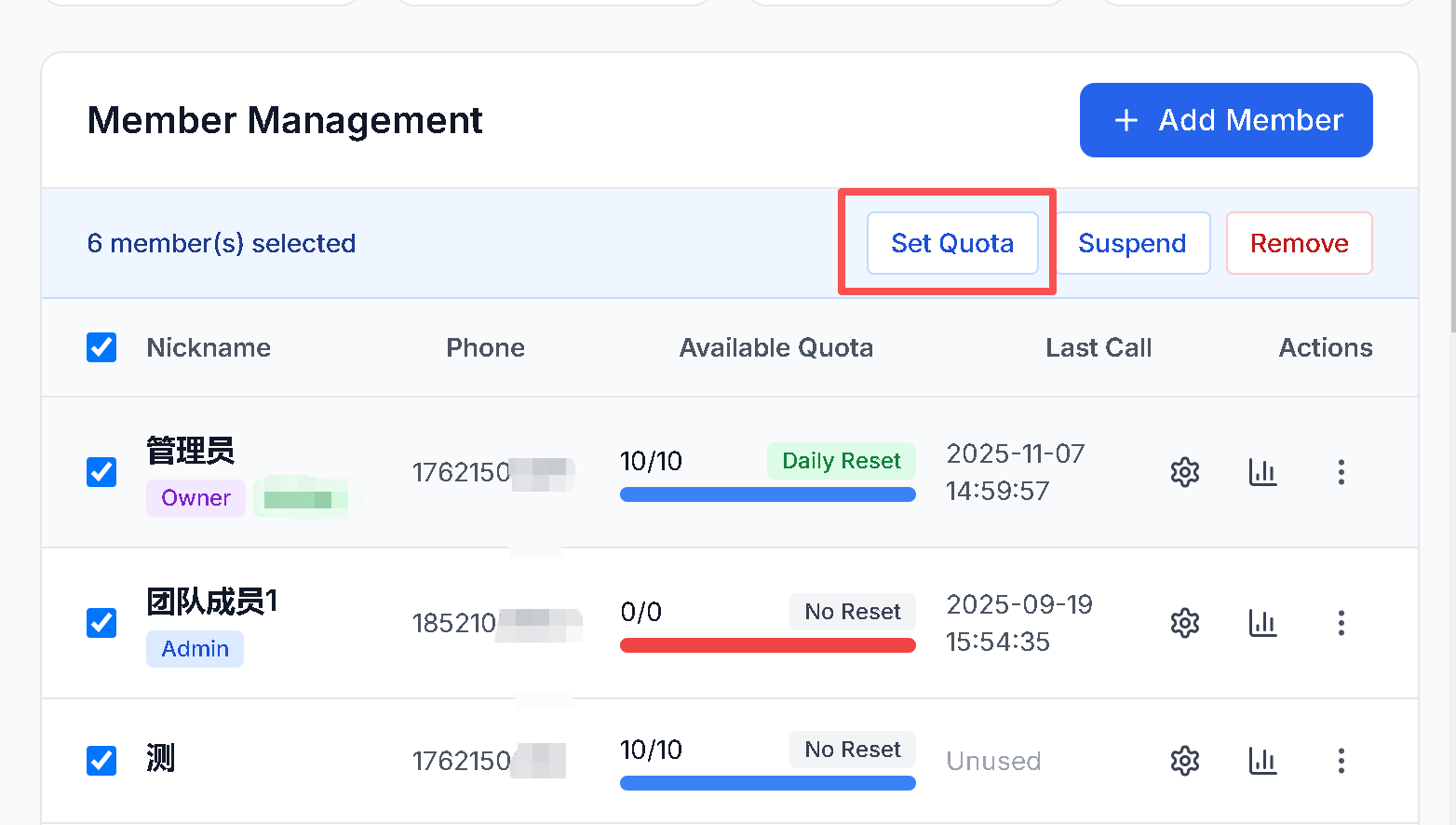View usage statistics chart for 测
The image size is (1456, 825).
pyautogui.click(x=1262, y=761)
